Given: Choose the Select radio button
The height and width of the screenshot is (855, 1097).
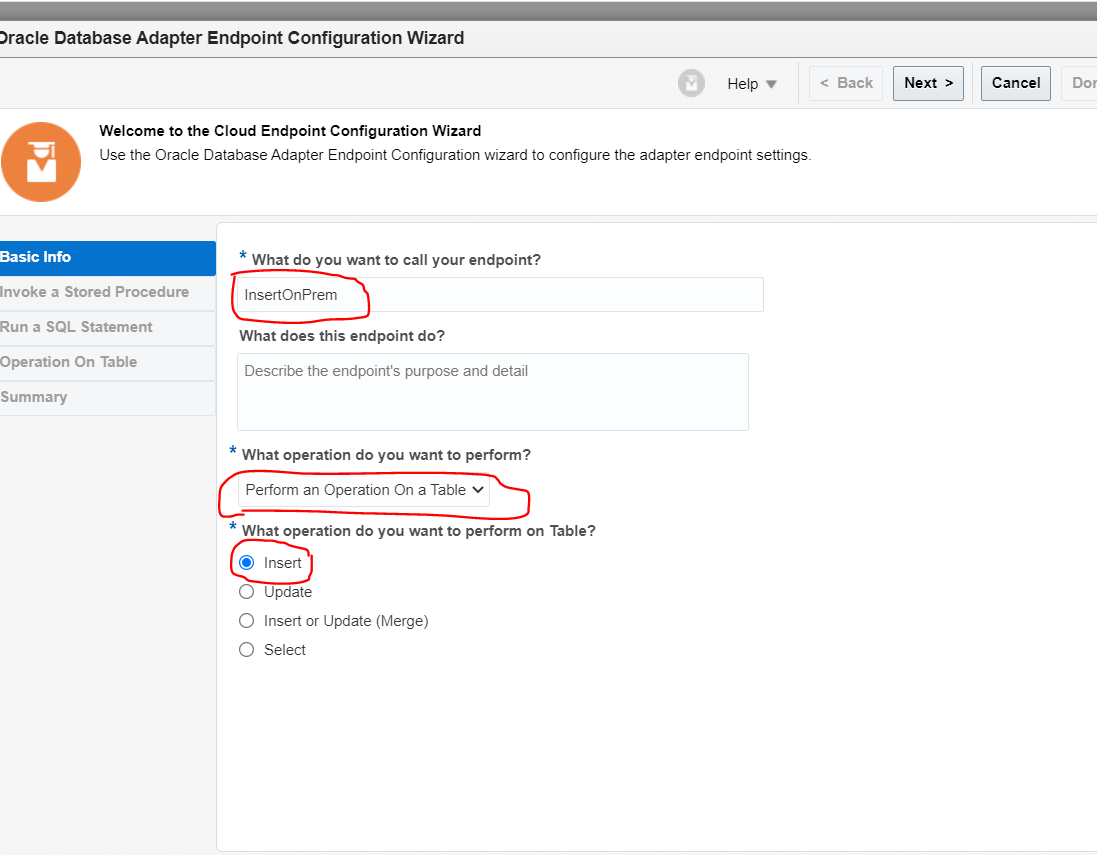Looking at the screenshot, I should pos(246,650).
